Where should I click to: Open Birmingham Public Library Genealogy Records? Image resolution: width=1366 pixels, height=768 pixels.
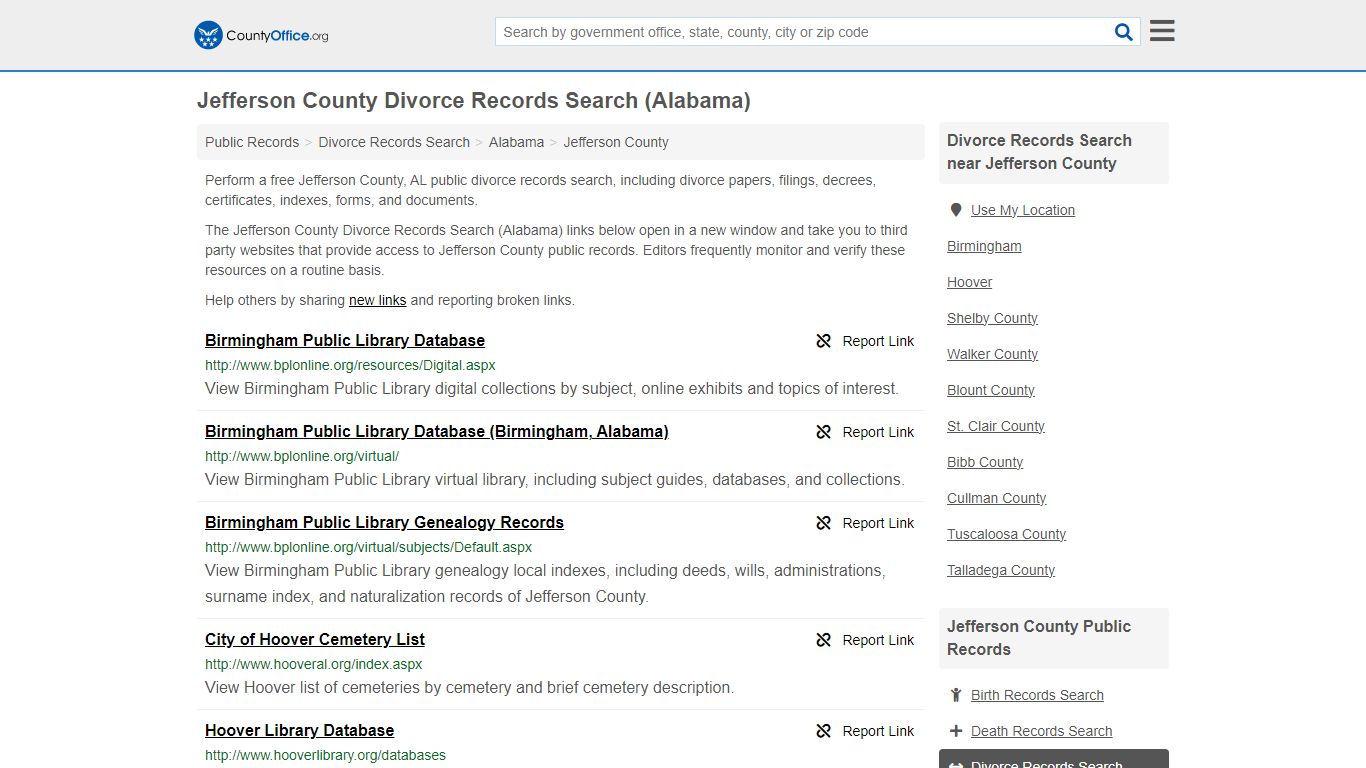384,522
